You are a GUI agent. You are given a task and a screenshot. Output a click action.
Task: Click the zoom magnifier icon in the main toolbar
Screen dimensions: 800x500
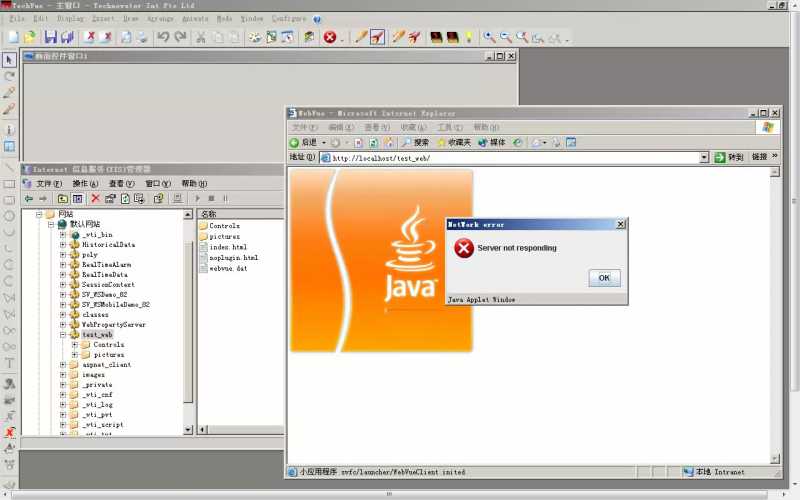489,37
